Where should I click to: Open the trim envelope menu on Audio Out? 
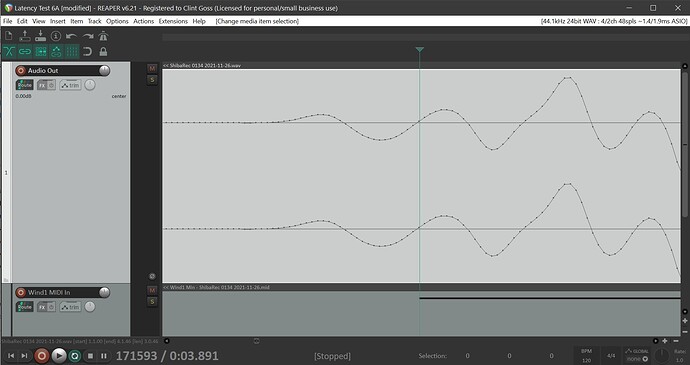pyautogui.click(x=70, y=85)
